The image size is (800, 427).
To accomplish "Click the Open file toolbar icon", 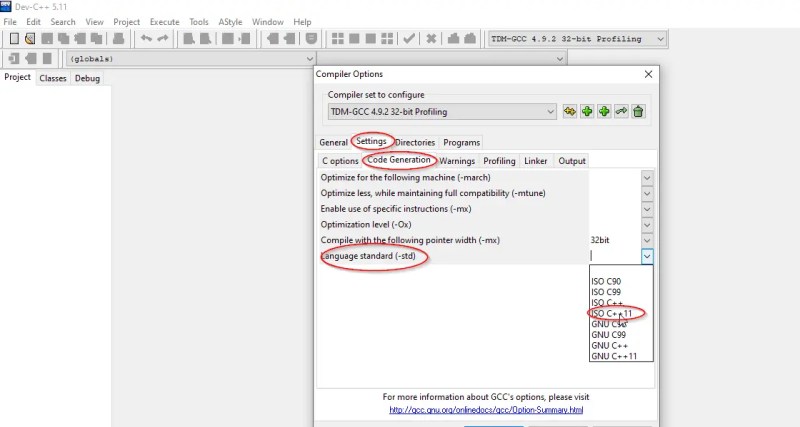I will click(x=30, y=39).
